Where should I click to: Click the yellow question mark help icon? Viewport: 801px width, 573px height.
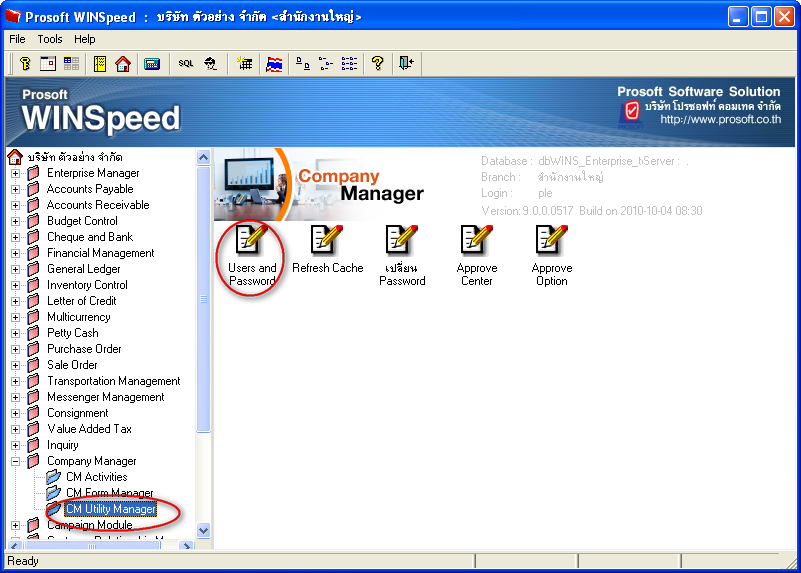pyautogui.click(x=378, y=64)
